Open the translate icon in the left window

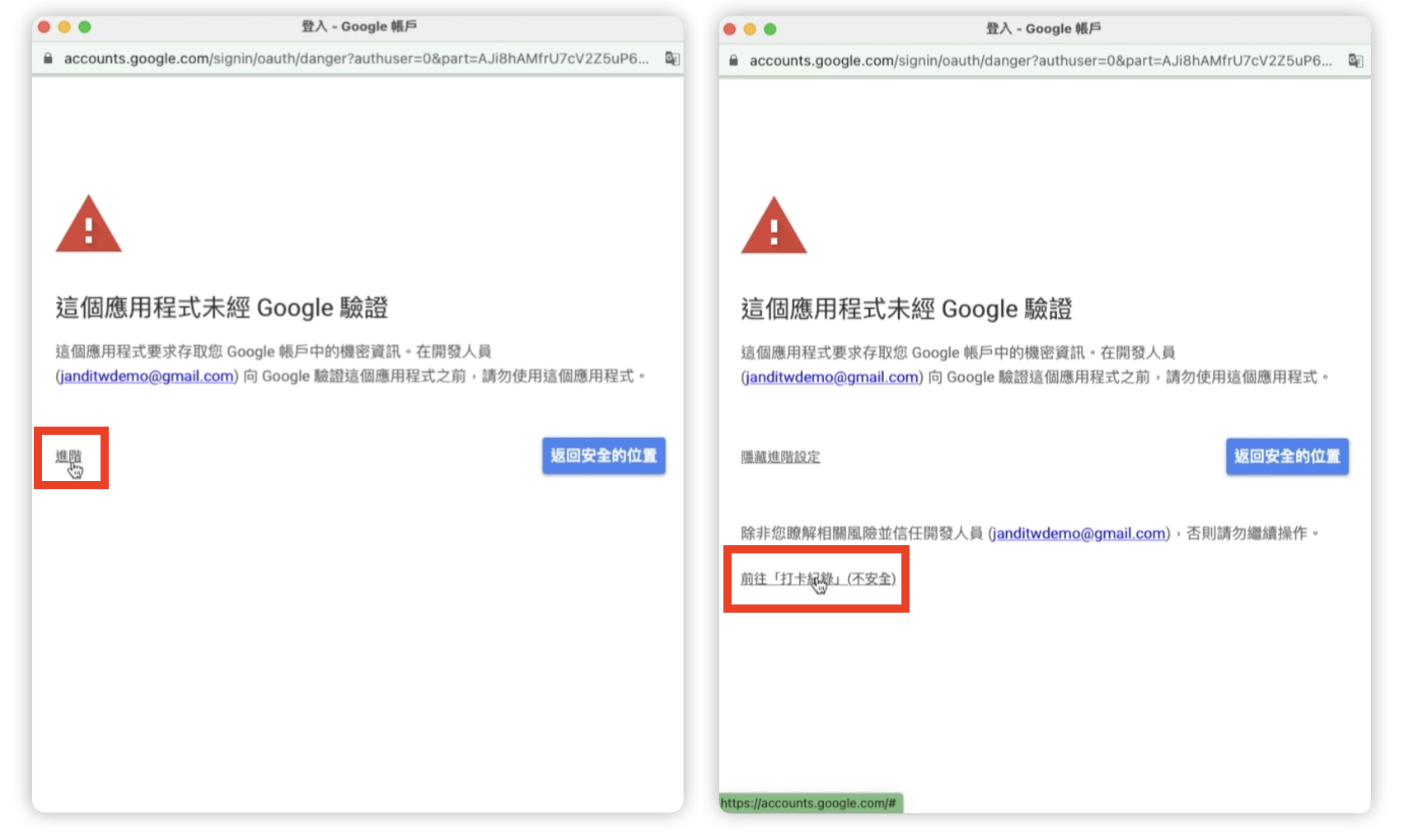pos(672,58)
